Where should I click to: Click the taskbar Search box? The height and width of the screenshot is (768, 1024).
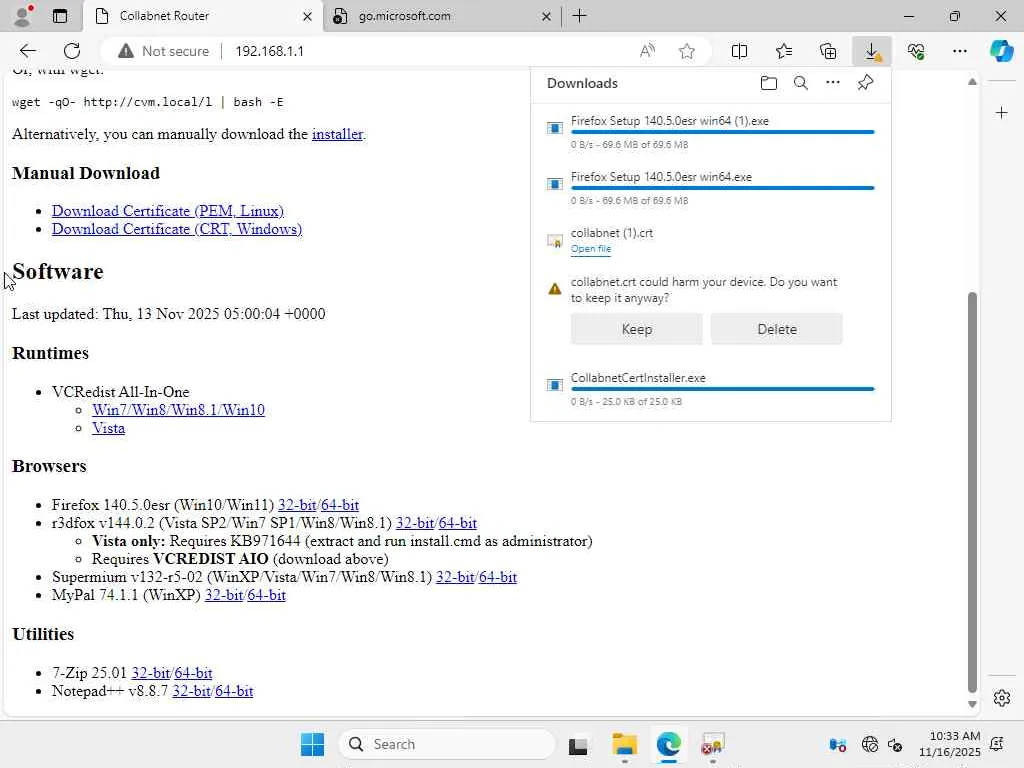pos(447,744)
